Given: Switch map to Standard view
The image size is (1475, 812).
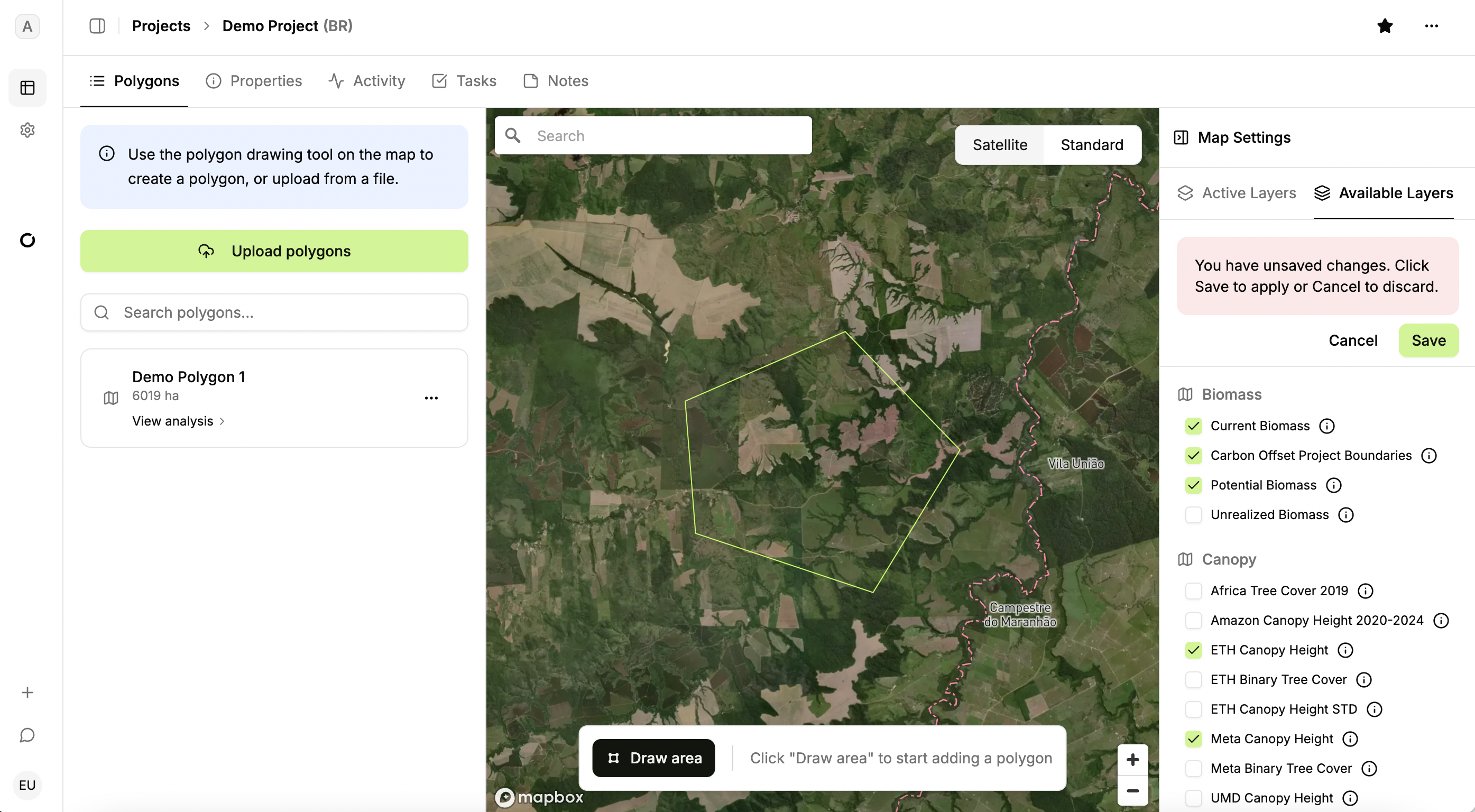Looking at the screenshot, I should pyautogui.click(x=1091, y=145).
